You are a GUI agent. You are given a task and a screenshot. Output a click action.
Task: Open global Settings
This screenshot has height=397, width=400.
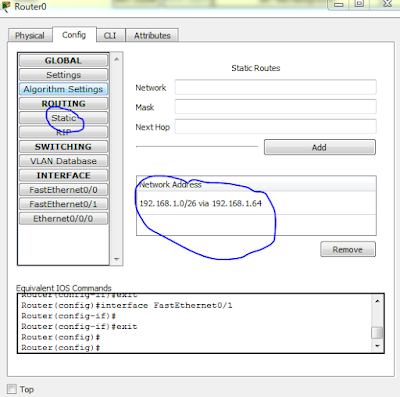click(x=63, y=75)
